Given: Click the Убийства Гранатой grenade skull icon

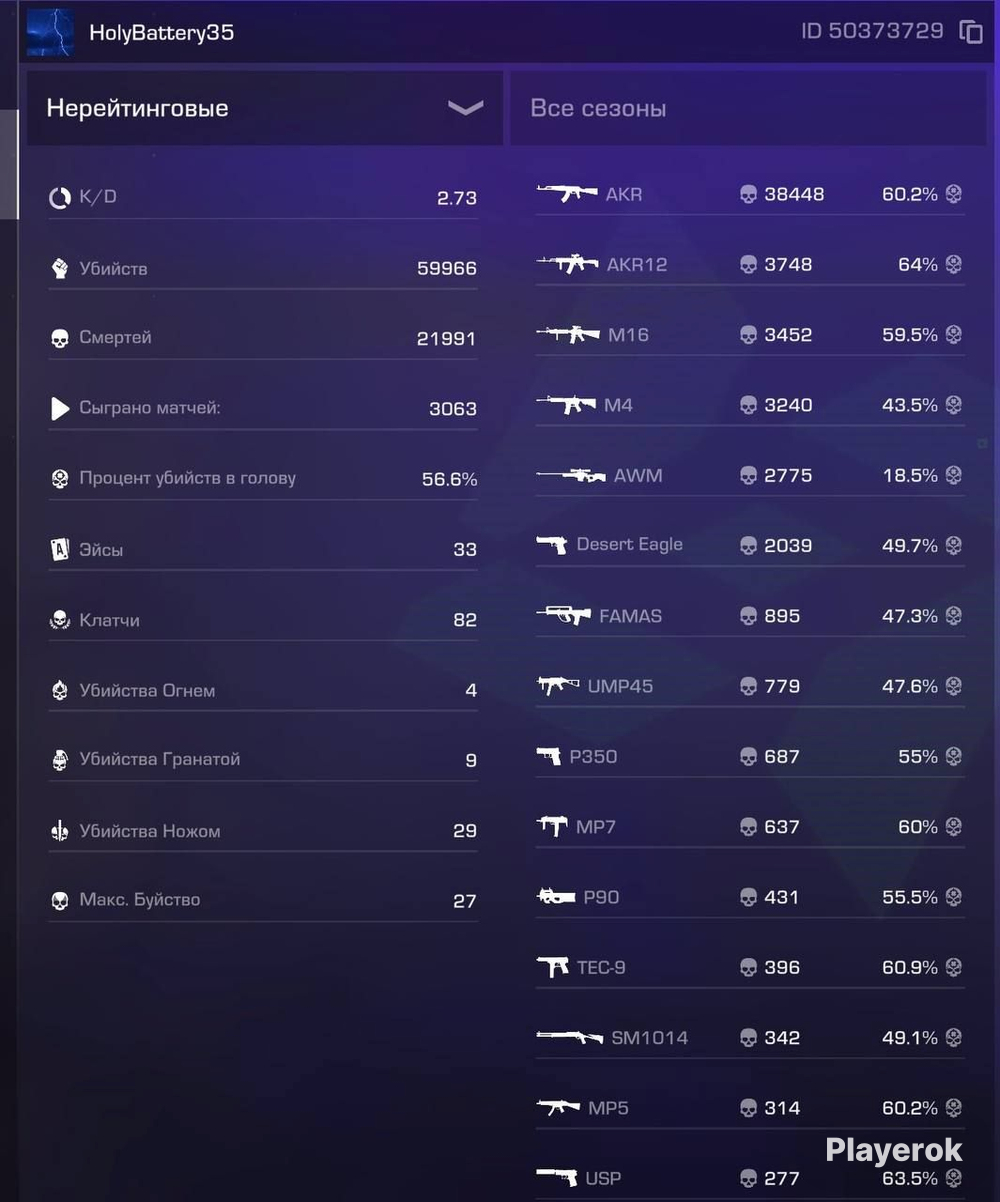Looking at the screenshot, I should [59, 760].
